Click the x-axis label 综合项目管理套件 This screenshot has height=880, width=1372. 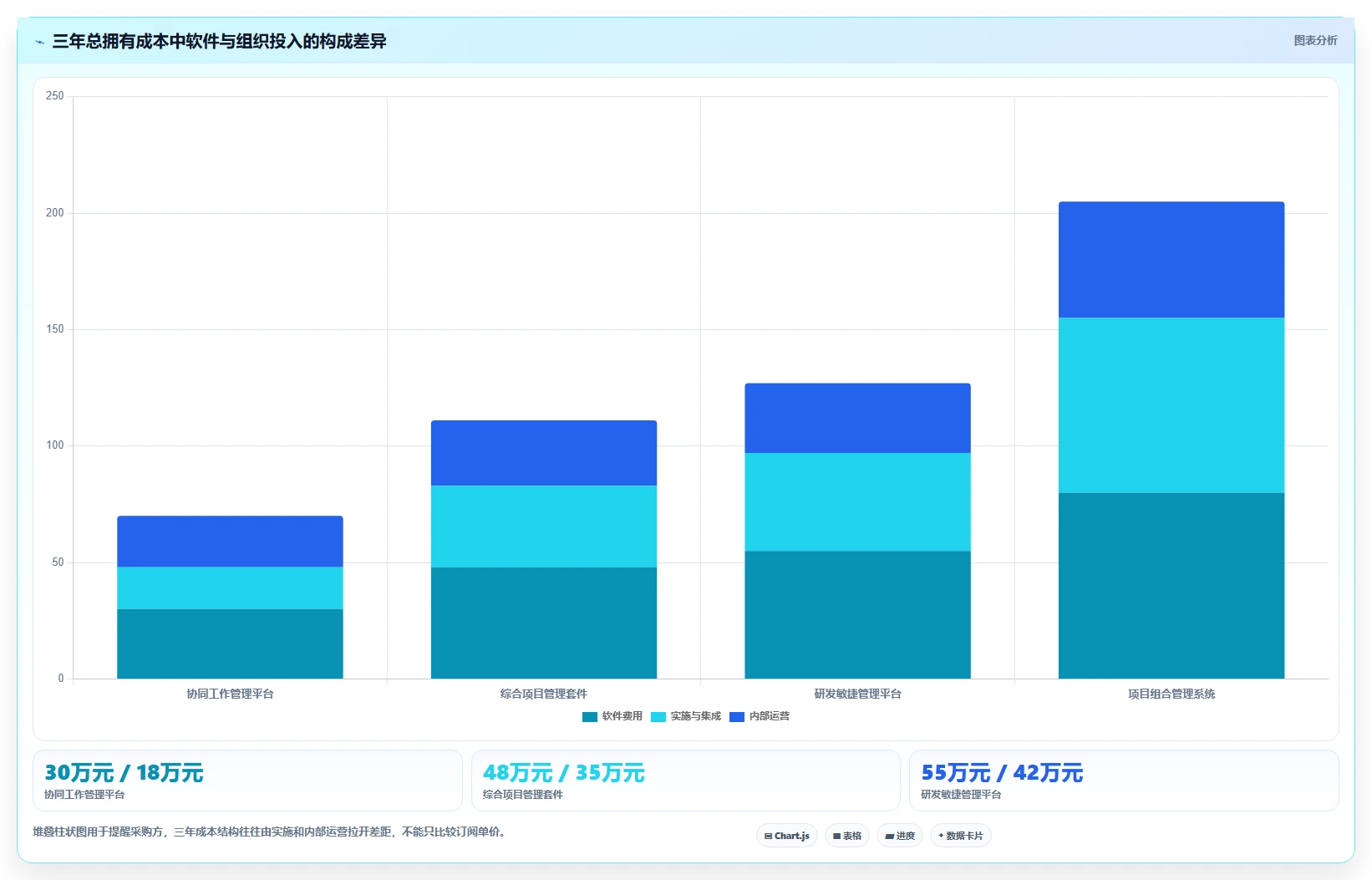[x=544, y=694]
